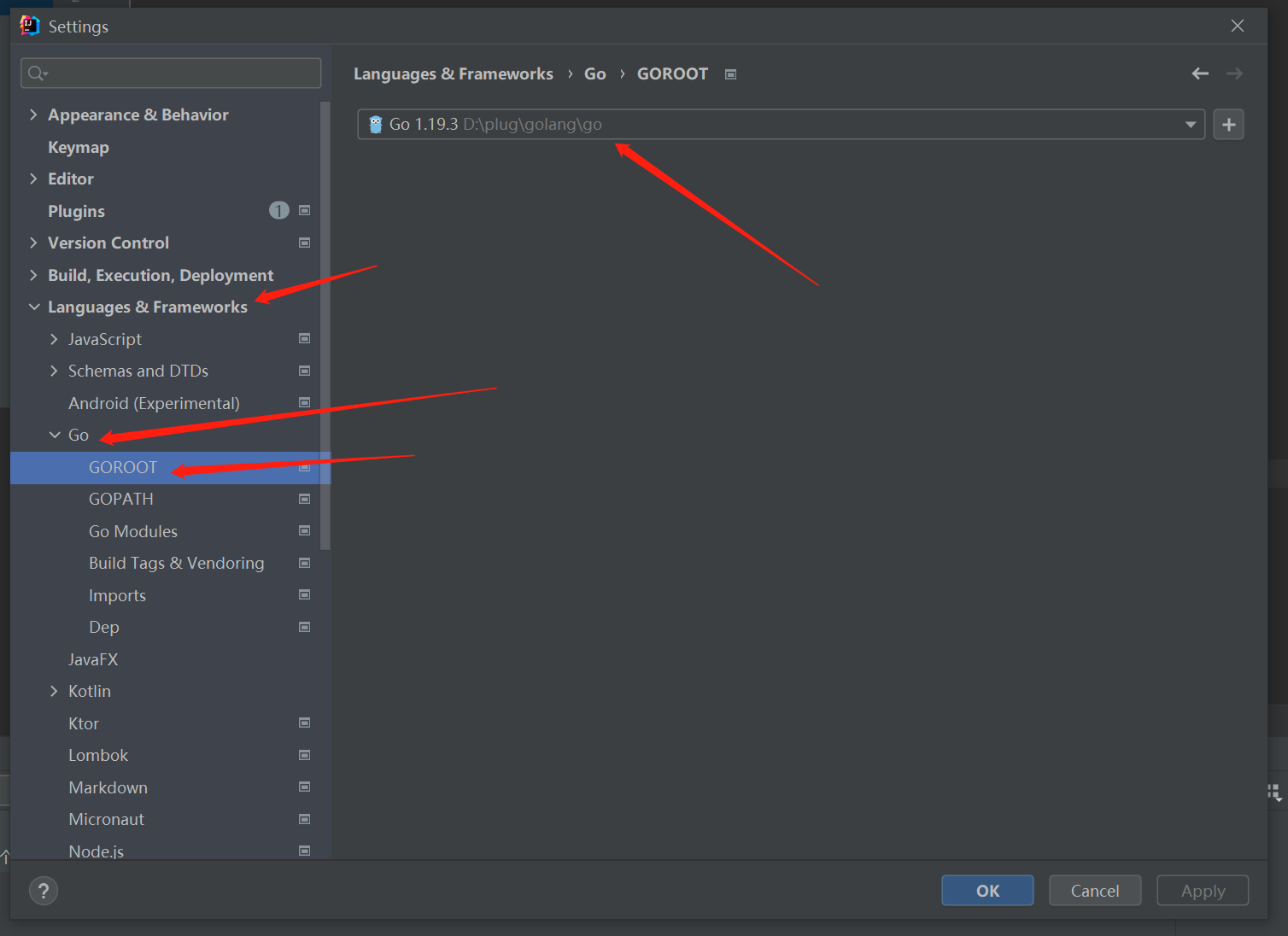Click the project-scope icon beside JavaScript
1288x936 pixels.
click(304, 339)
